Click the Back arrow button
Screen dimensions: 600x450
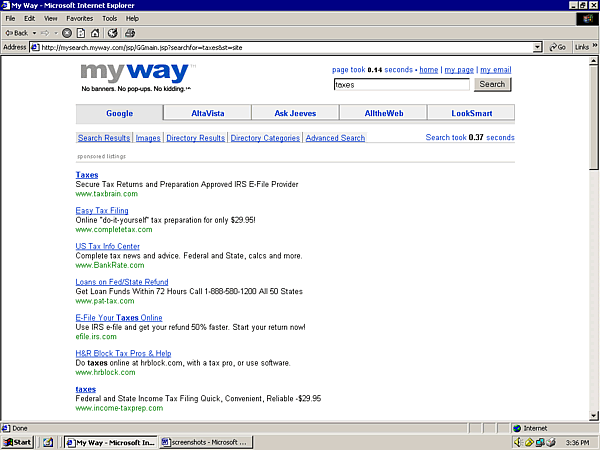(16, 32)
